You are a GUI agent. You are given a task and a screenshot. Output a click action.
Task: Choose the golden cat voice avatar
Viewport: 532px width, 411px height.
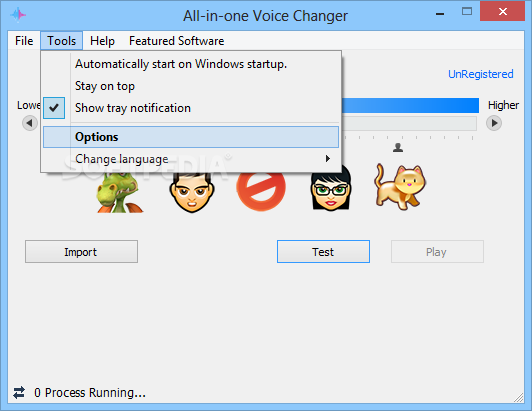click(400, 186)
